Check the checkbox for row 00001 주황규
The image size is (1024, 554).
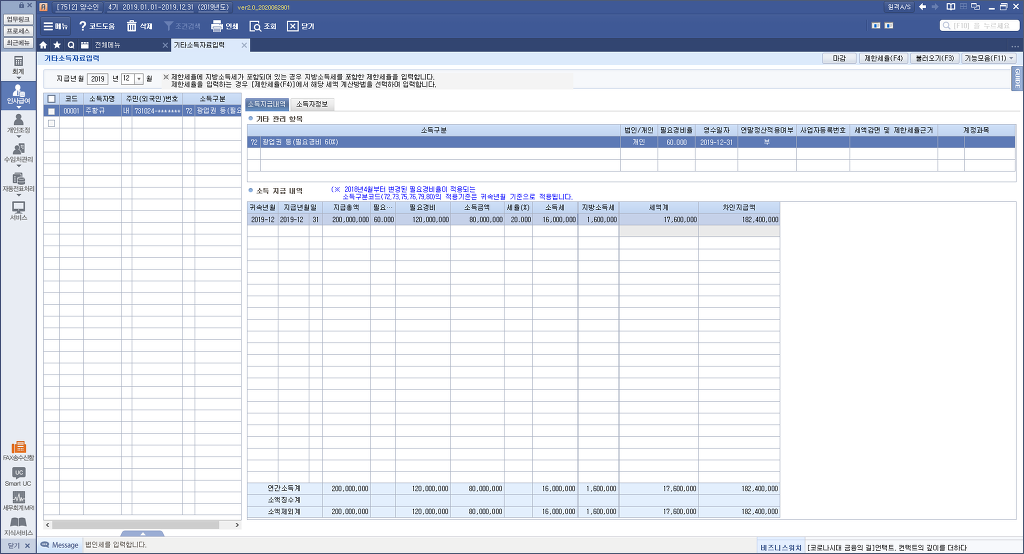(52, 111)
